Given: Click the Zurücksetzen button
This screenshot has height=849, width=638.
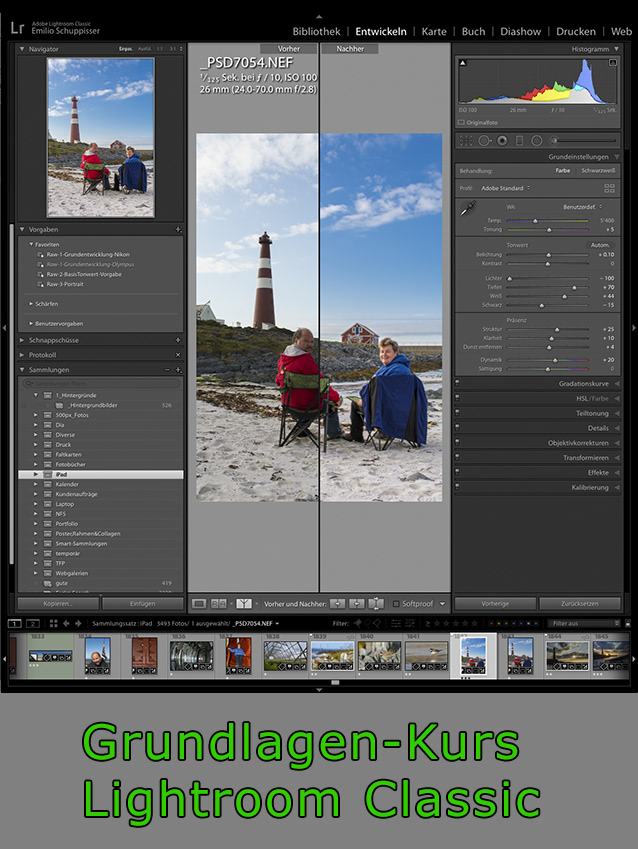Looking at the screenshot, I should (x=580, y=603).
